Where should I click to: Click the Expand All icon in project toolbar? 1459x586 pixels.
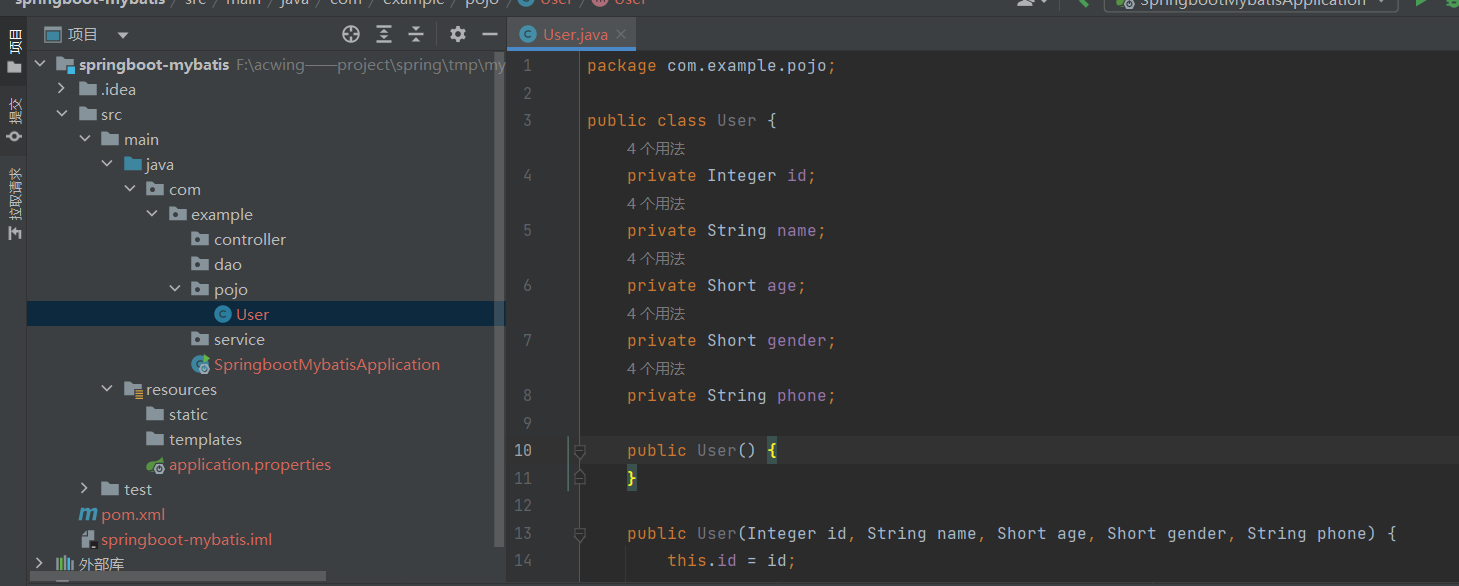pyautogui.click(x=384, y=33)
